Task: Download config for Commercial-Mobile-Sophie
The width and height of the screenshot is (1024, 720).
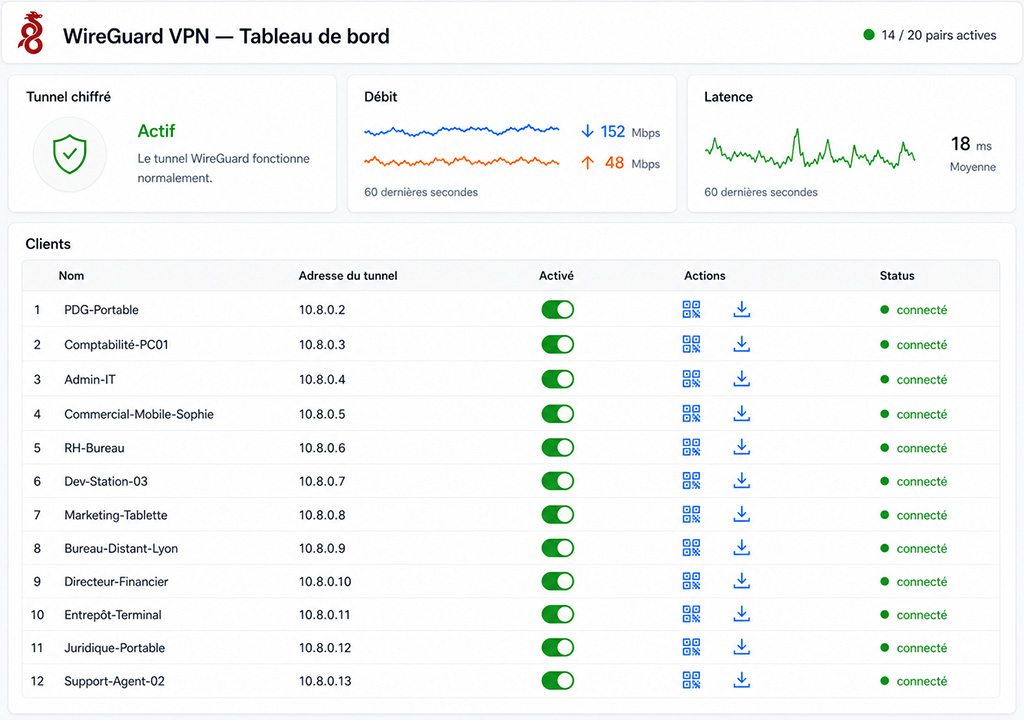Action: (x=741, y=413)
